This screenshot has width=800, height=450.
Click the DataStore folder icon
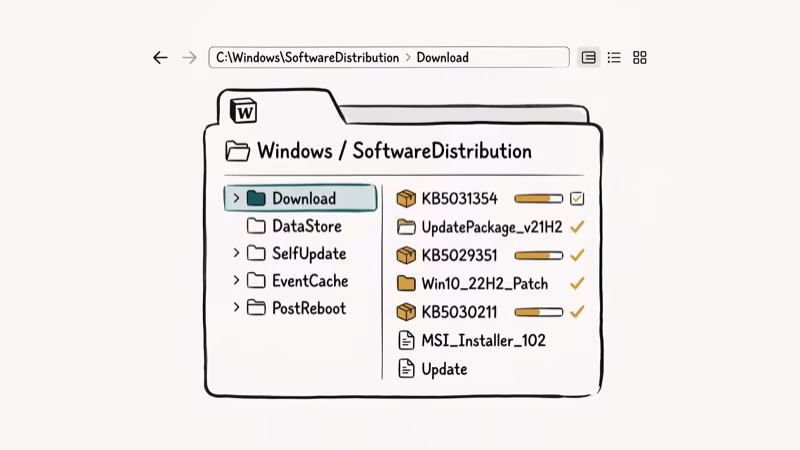pos(256,226)
